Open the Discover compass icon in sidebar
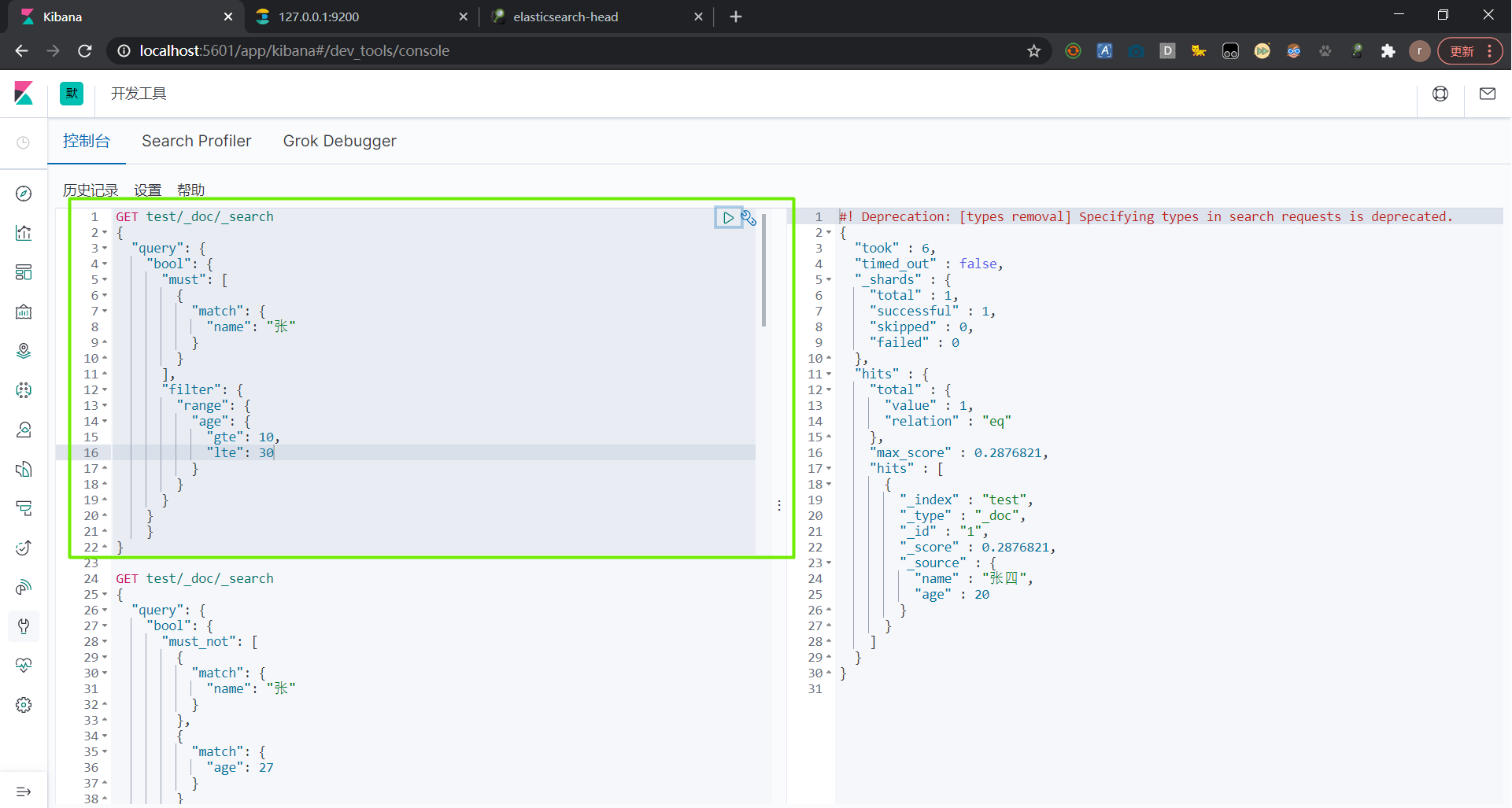 24,194
